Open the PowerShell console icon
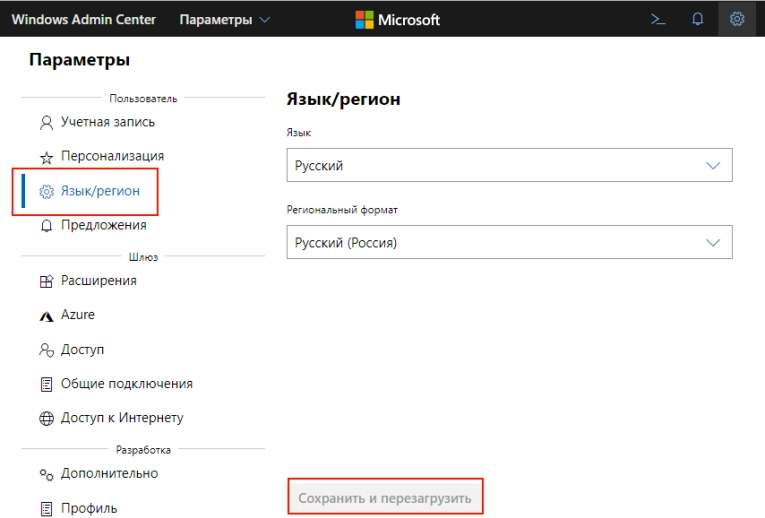This screenshot has width=765, height=518. [658, 19]
